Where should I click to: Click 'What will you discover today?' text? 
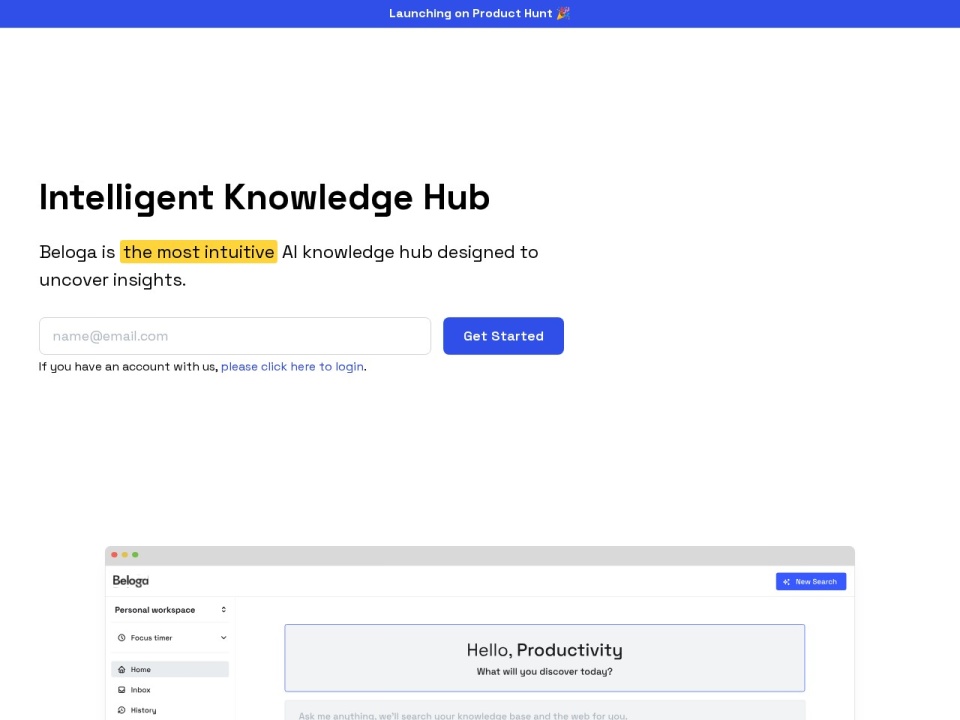point(545,672)
